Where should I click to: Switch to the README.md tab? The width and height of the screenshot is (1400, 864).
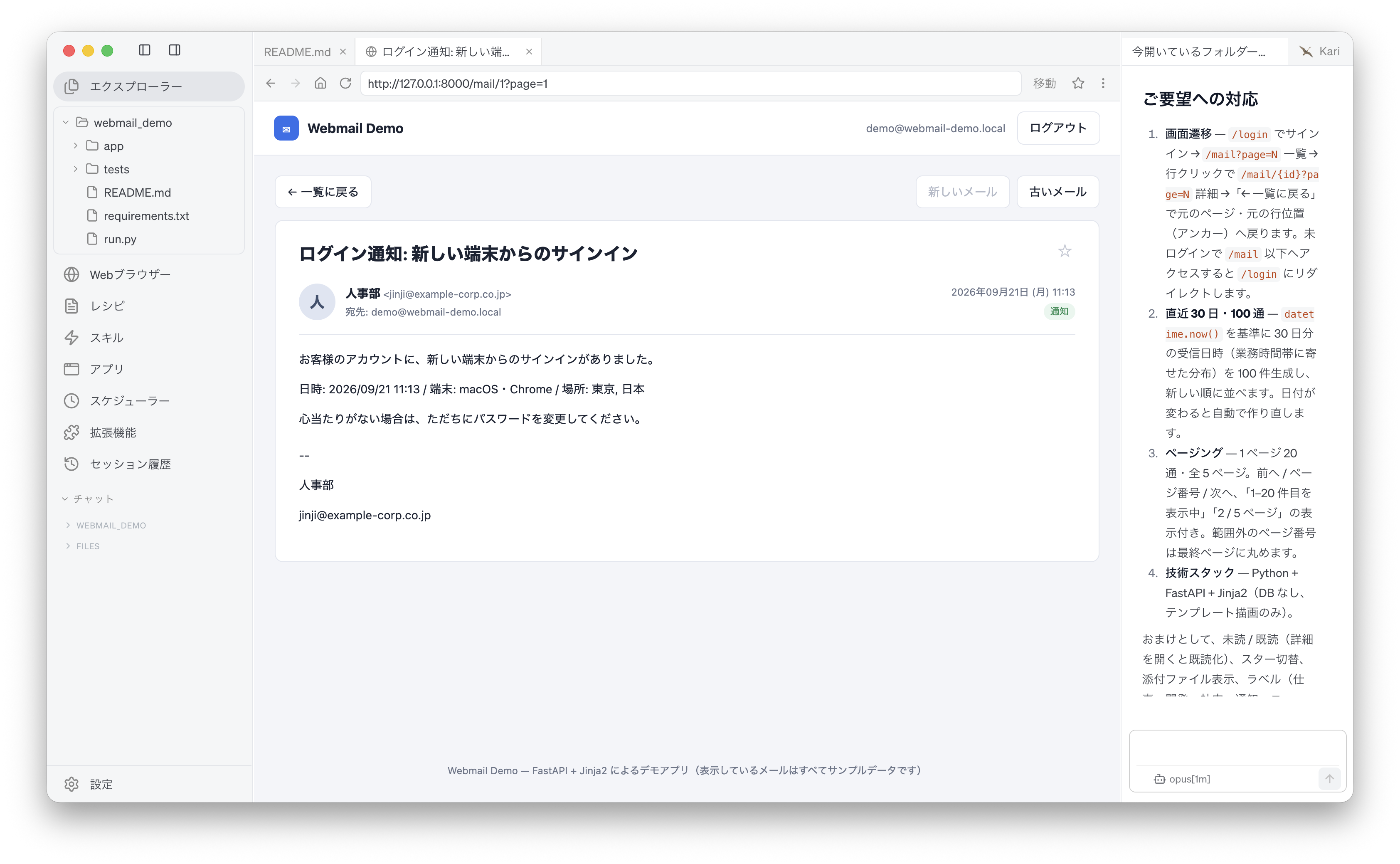pyautogui.click(x=297, y=52)
